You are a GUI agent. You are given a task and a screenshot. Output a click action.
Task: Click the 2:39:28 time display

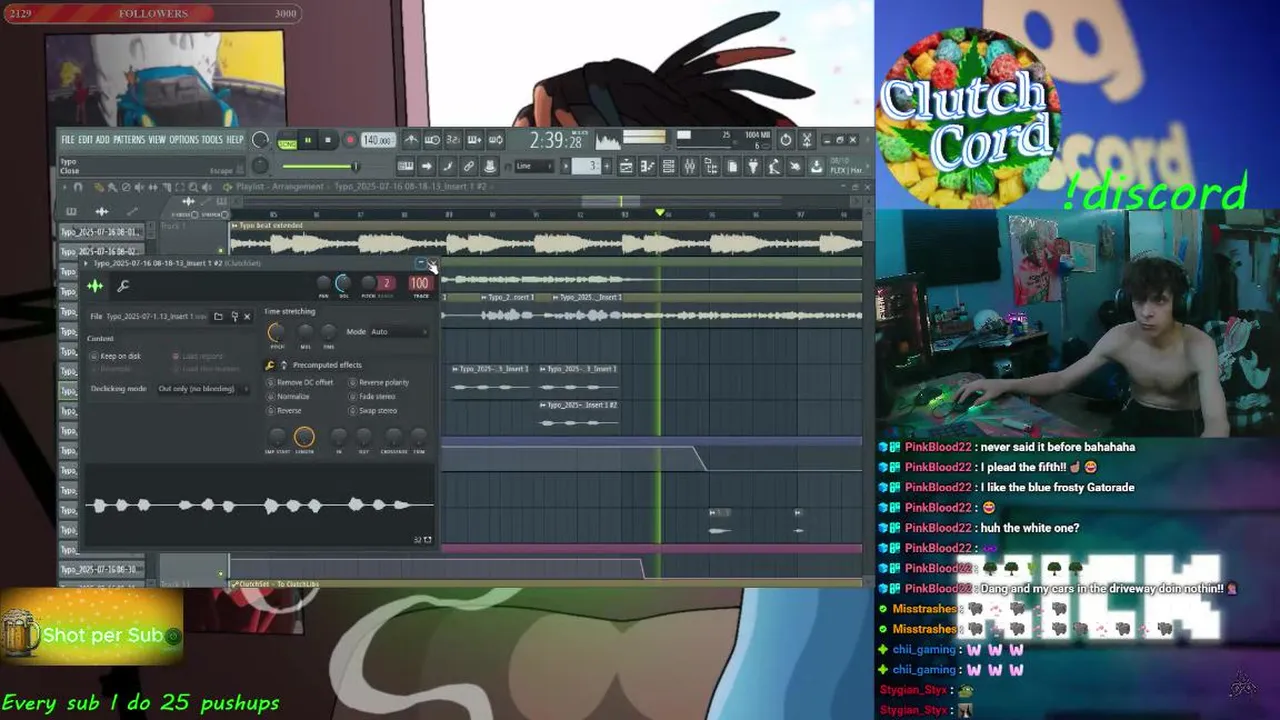(556, 141)
